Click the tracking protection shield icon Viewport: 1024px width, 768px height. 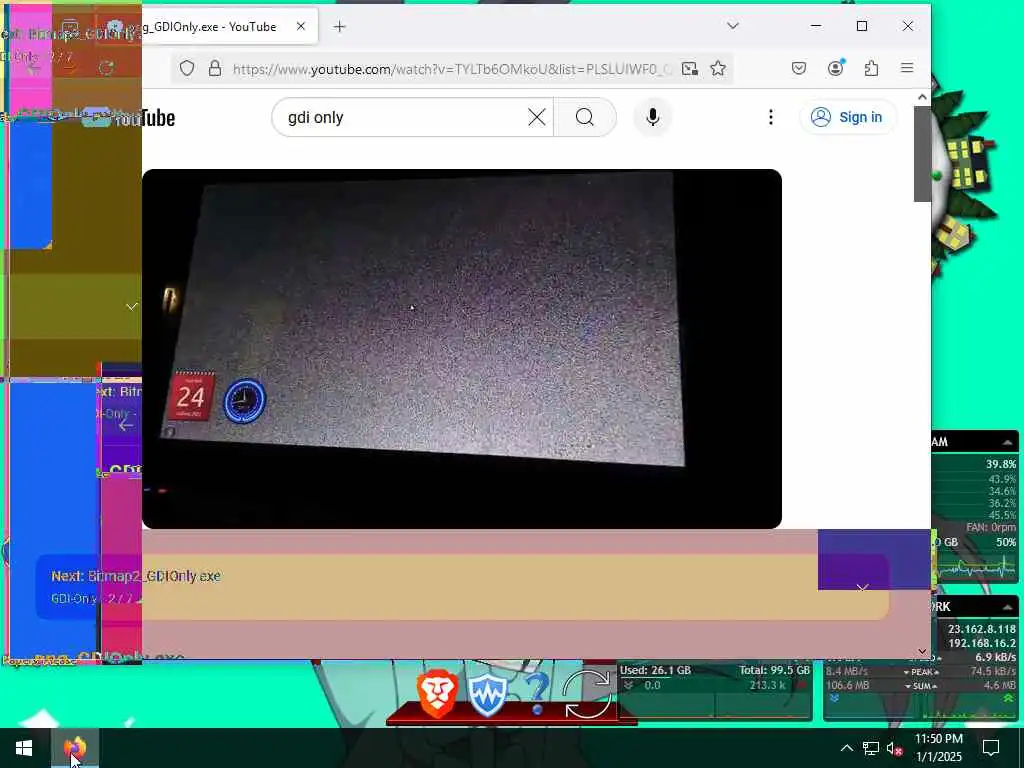pos(187,69)
